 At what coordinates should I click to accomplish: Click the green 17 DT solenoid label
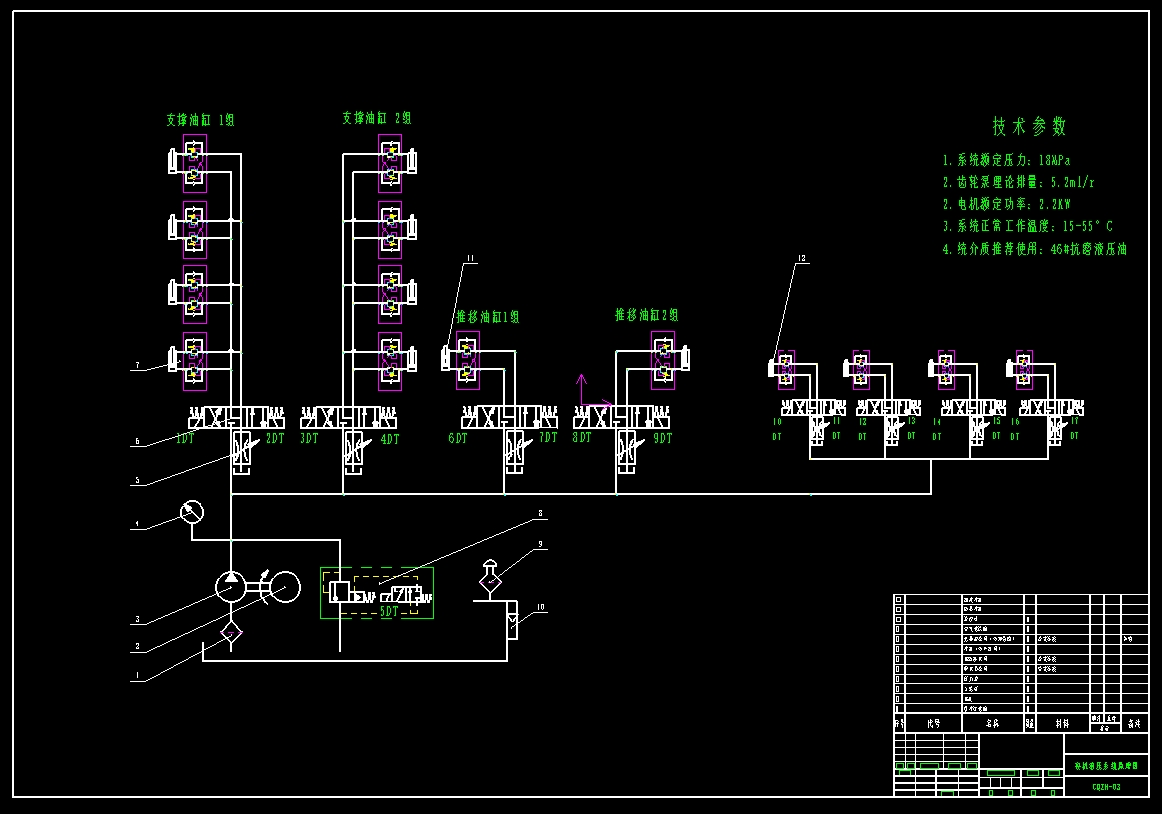coord(1075,428)
